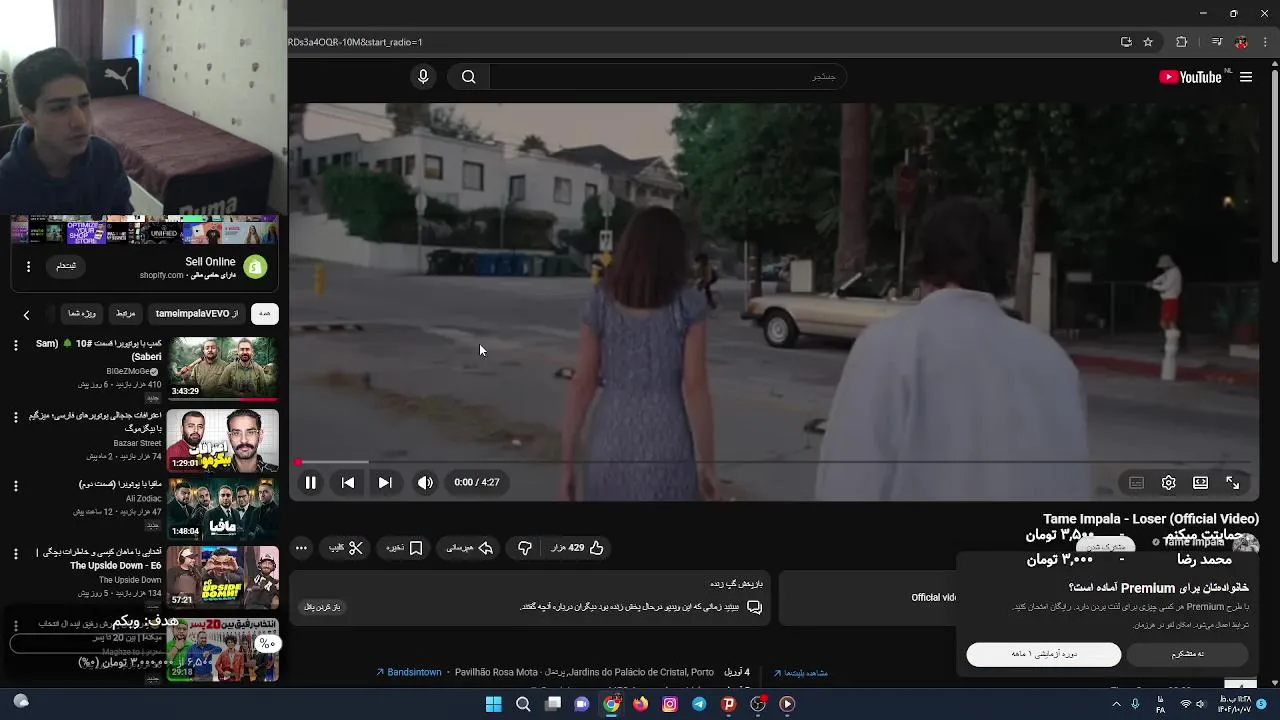Image resolution: width=1280 pixels, height=720 pixels.
Task: Go to YouTube home via logo
Action: [1190, 77]
